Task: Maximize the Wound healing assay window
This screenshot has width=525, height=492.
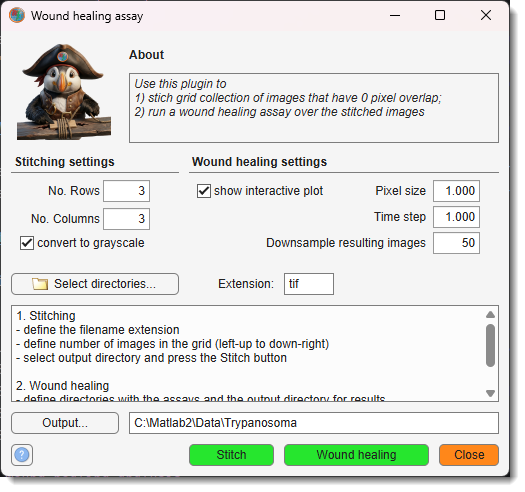Action: click(x=440, y=15)
